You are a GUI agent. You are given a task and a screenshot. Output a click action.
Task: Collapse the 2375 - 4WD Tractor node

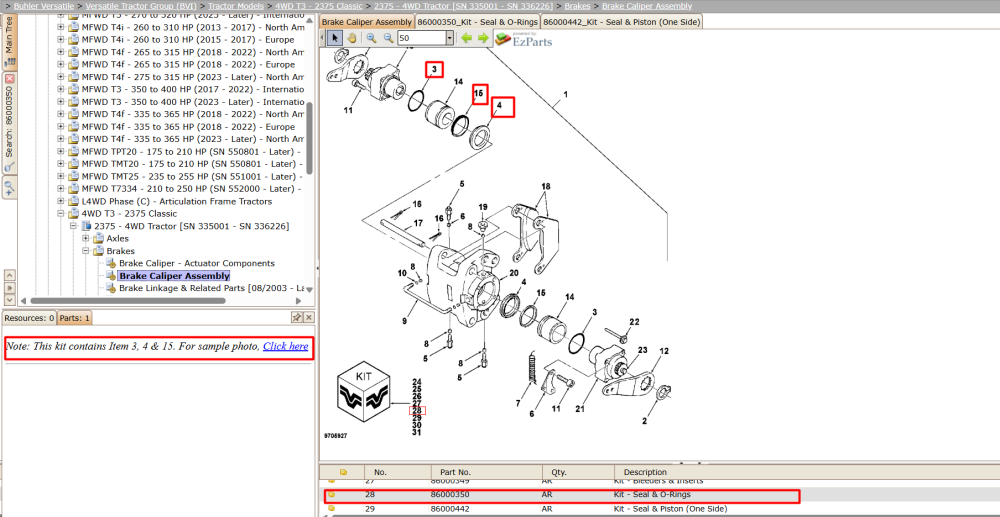(x=73, y=226)
